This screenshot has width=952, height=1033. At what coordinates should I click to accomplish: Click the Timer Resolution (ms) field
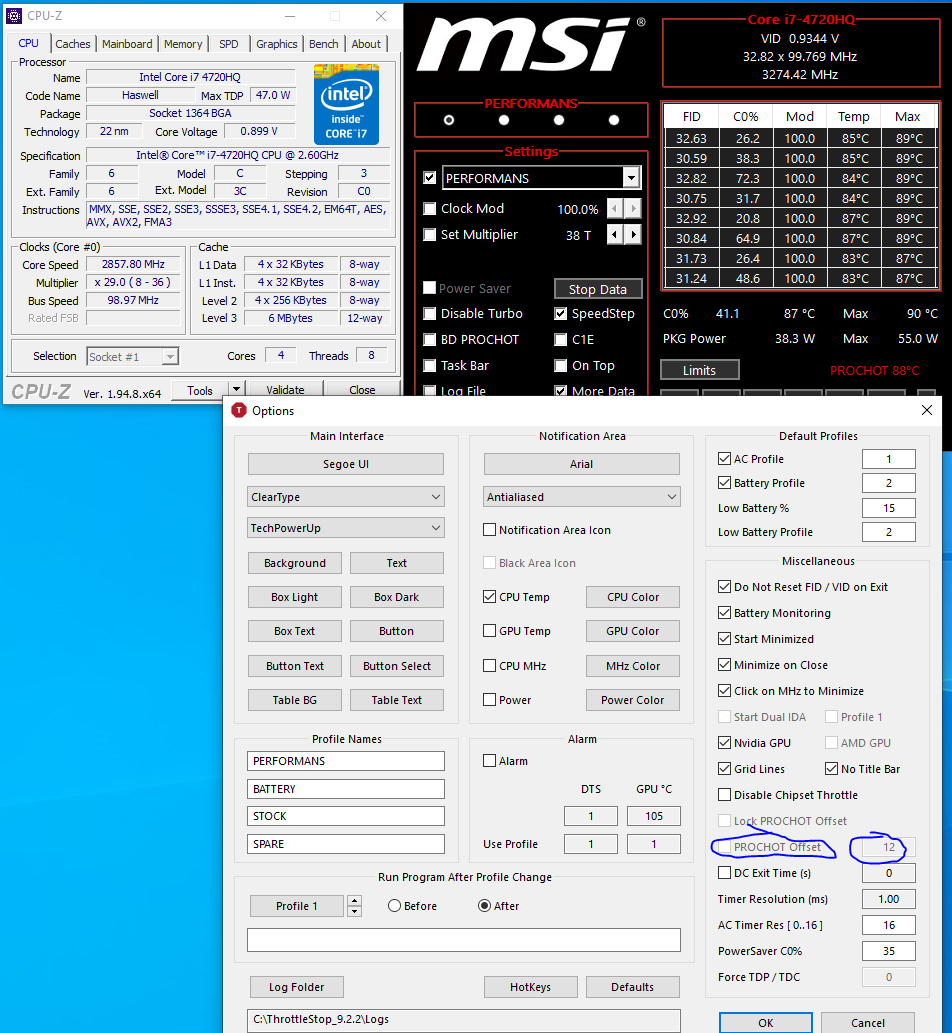coord(889,899)
